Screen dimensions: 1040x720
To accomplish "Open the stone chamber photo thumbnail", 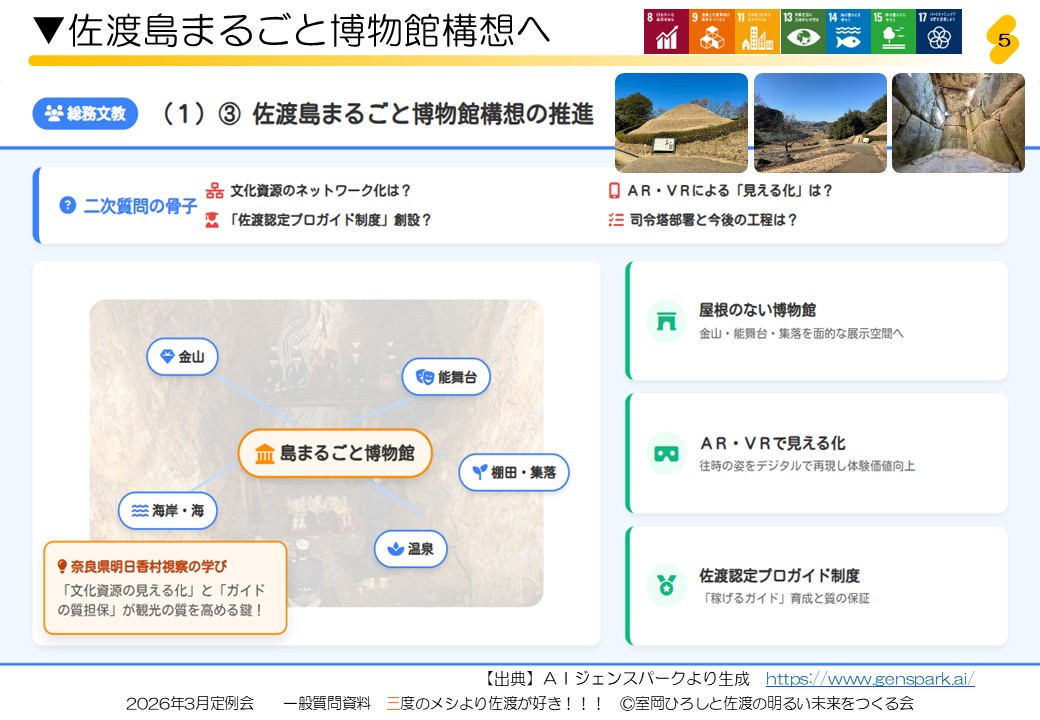I will click(x=957, y=122).
